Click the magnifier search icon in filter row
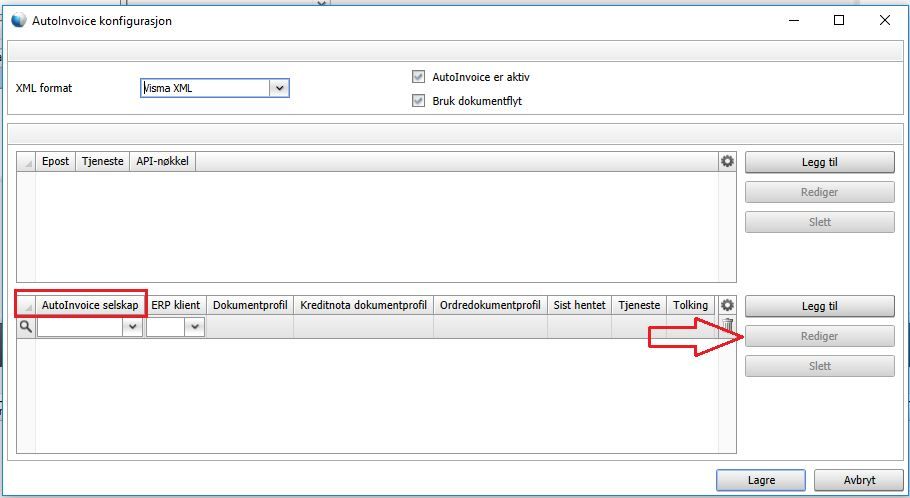Screen dimensions: 910x498 (x=26, y=327)
